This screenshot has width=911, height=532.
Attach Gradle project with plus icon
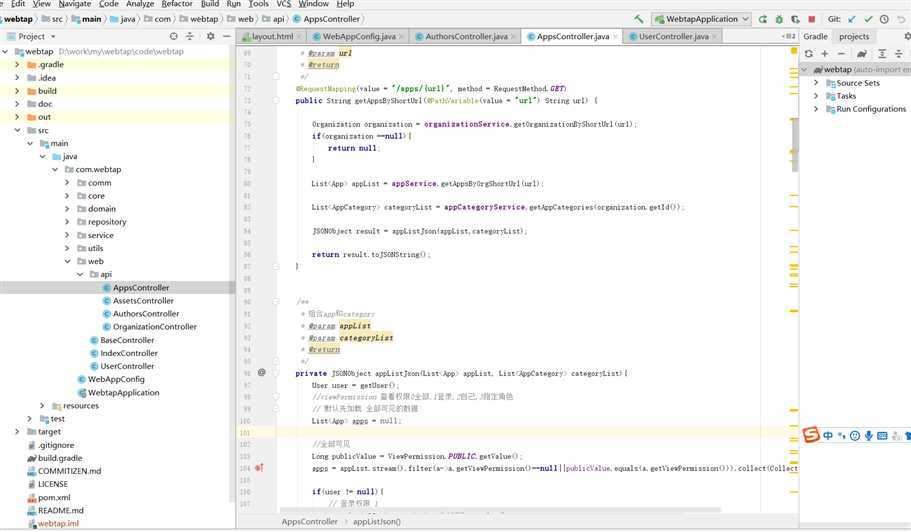pyautogui.click(x=824, y=53)
